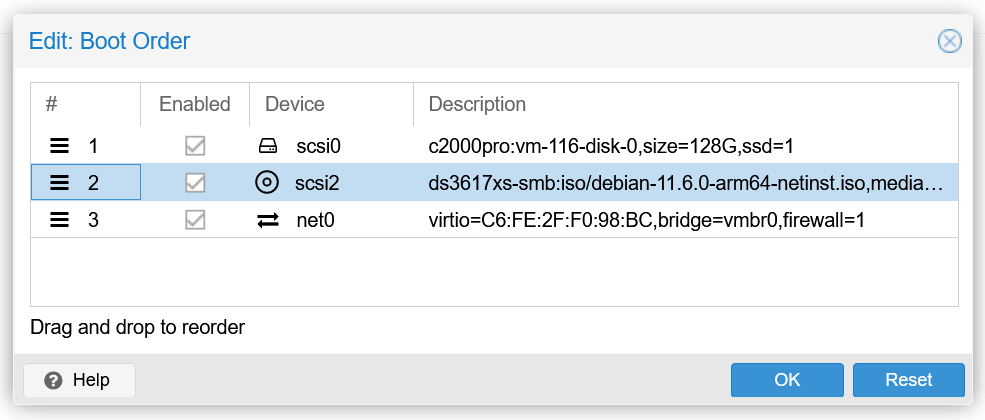Select the debian netinst ISO description

pos(686,183)
